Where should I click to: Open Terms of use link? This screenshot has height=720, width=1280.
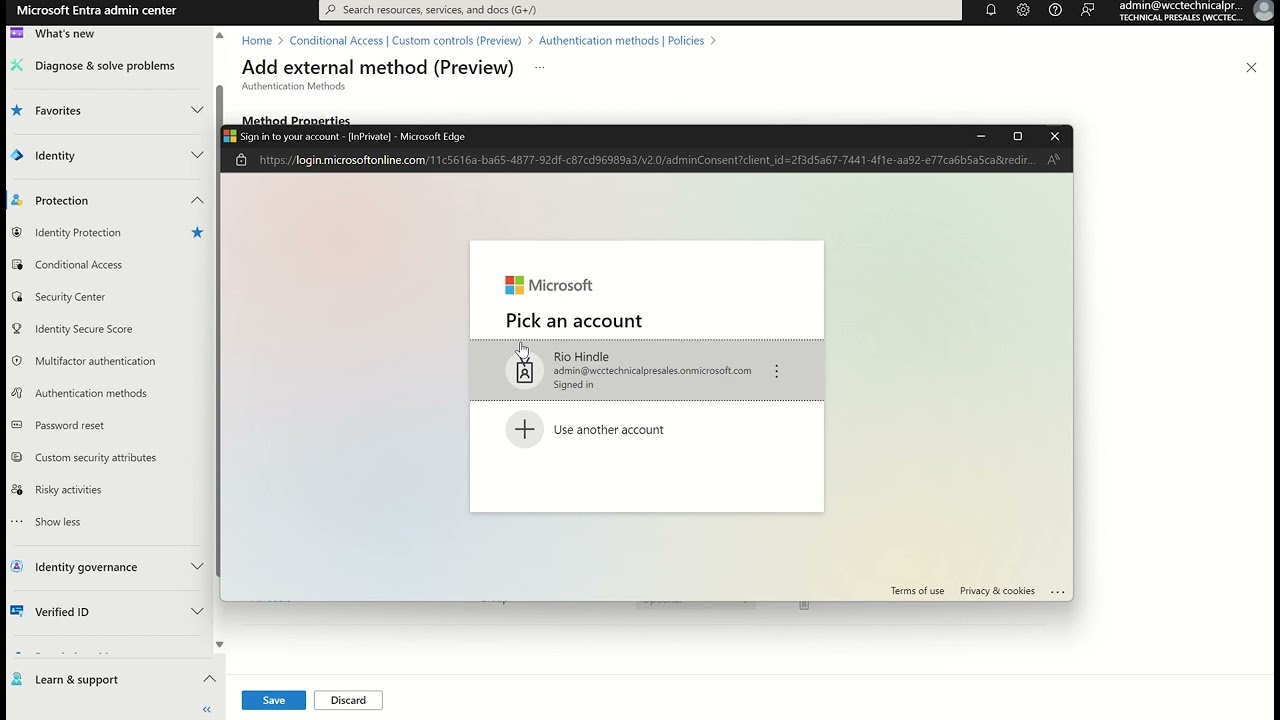pos(917,591)
